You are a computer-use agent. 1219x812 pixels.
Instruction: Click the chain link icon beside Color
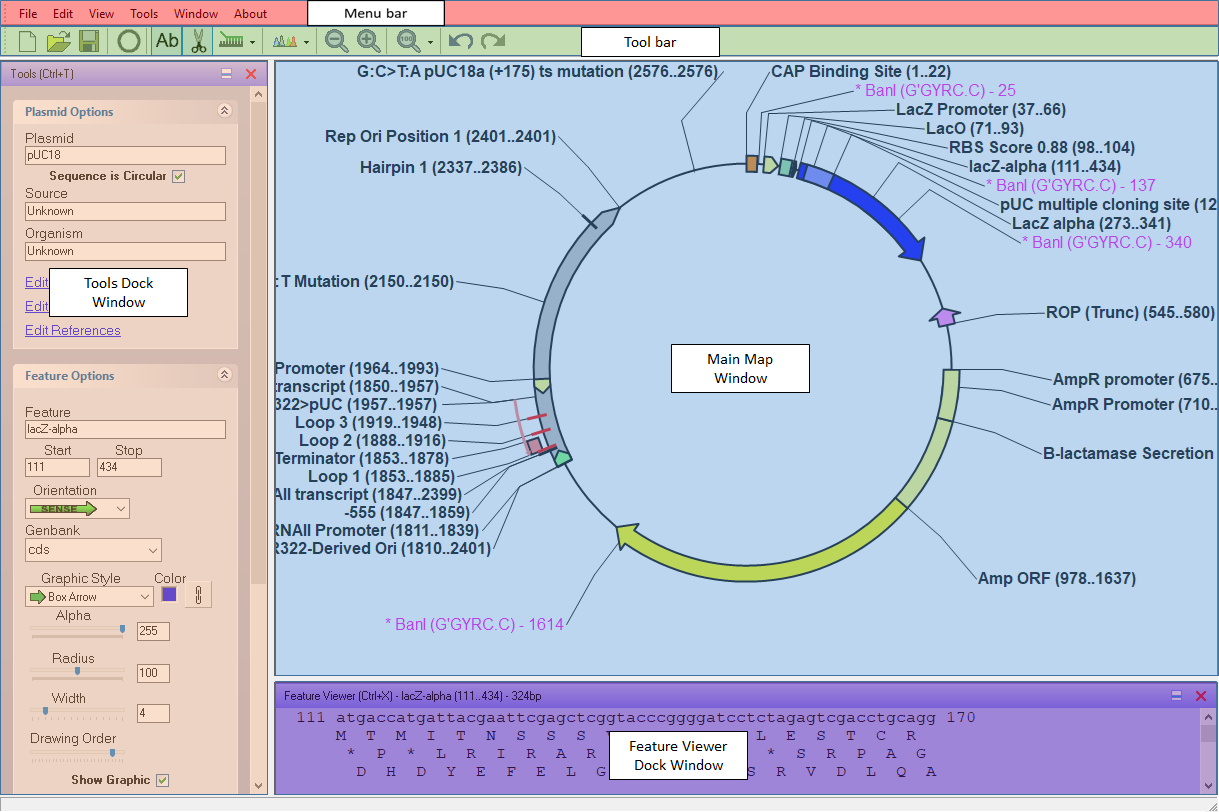pos(198,595)
